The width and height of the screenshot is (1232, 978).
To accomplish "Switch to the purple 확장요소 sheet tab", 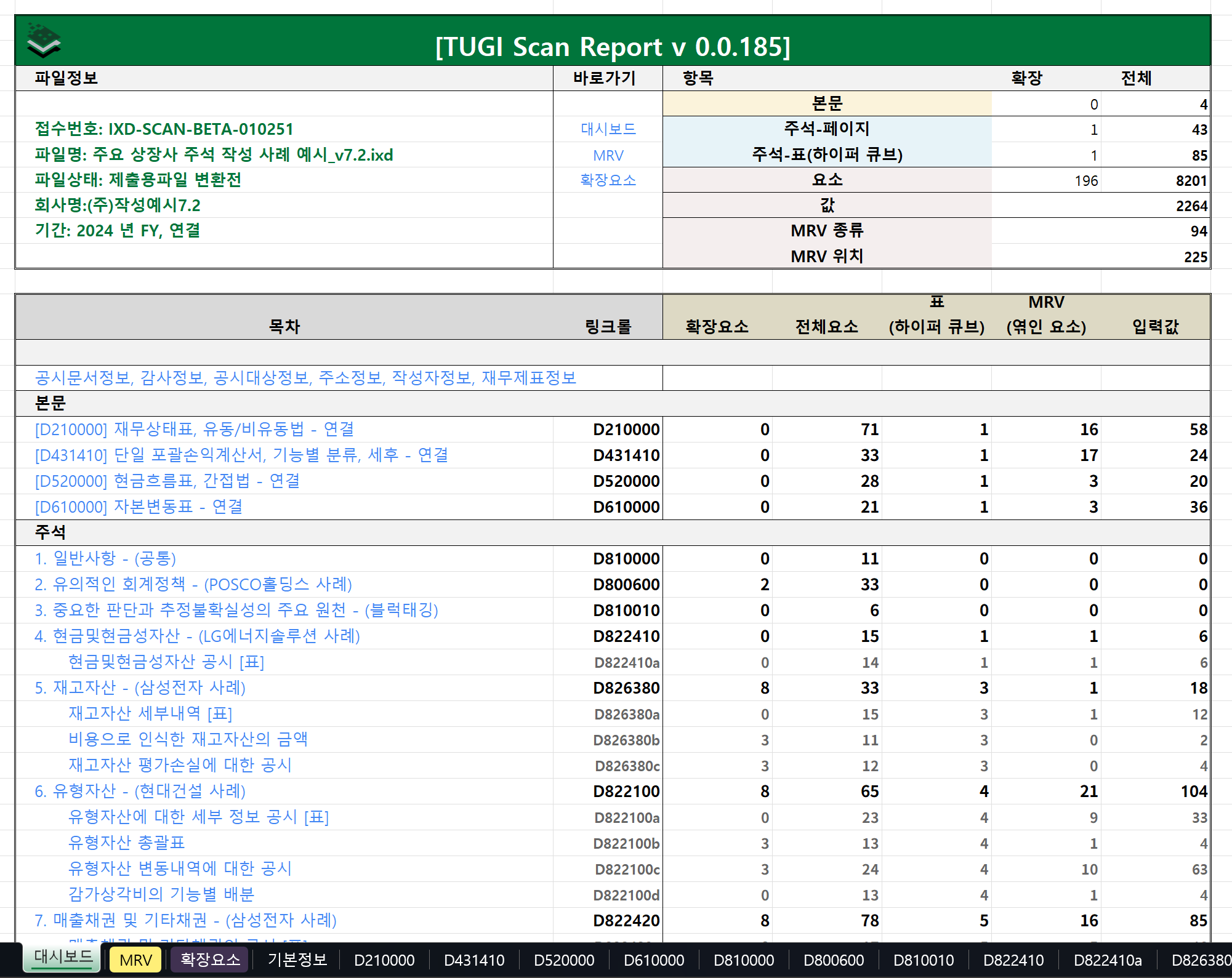I will tap(210, 960).
